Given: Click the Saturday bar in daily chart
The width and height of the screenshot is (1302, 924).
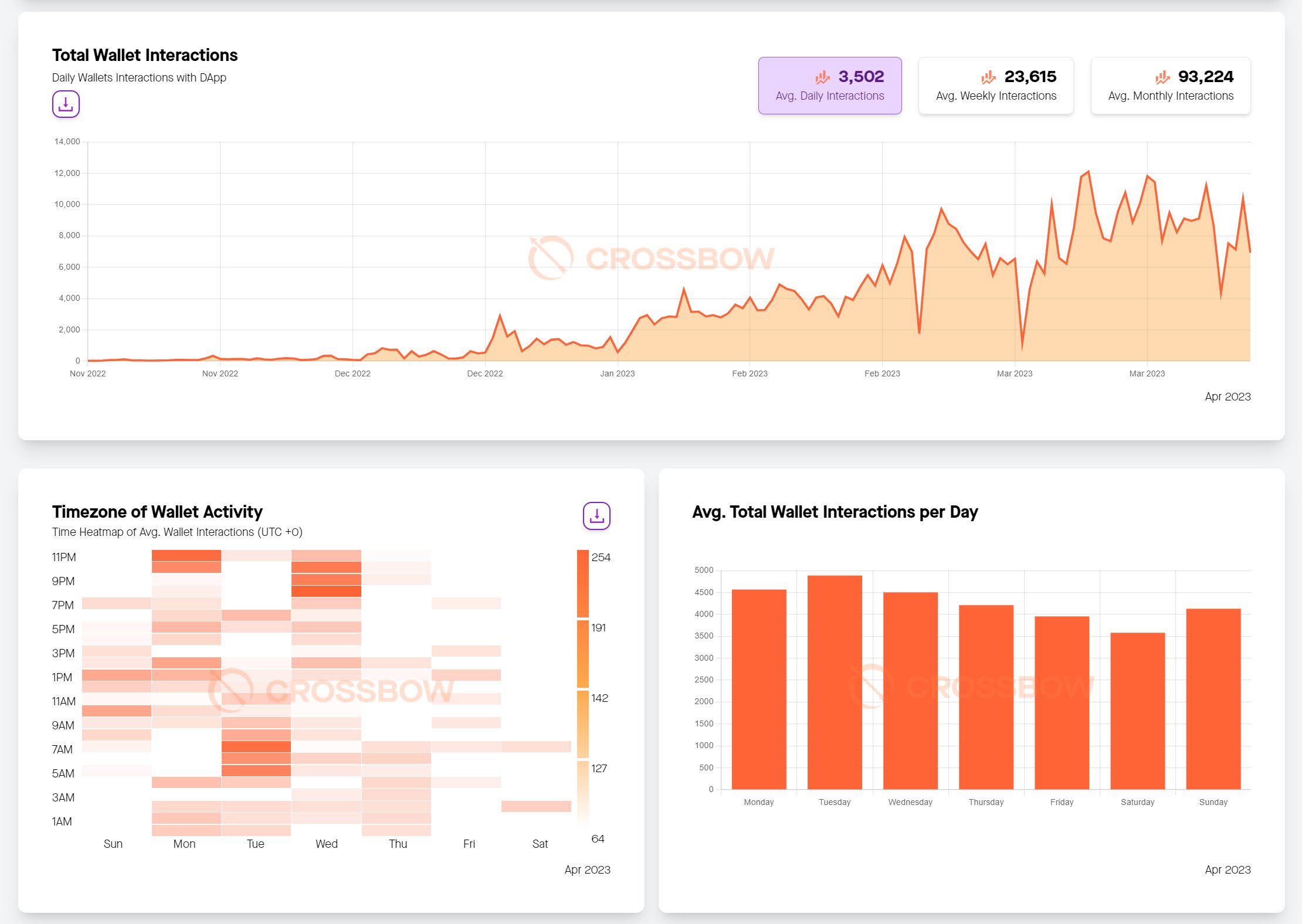Looking at the screenshot, I should [x=1137, y=711].
